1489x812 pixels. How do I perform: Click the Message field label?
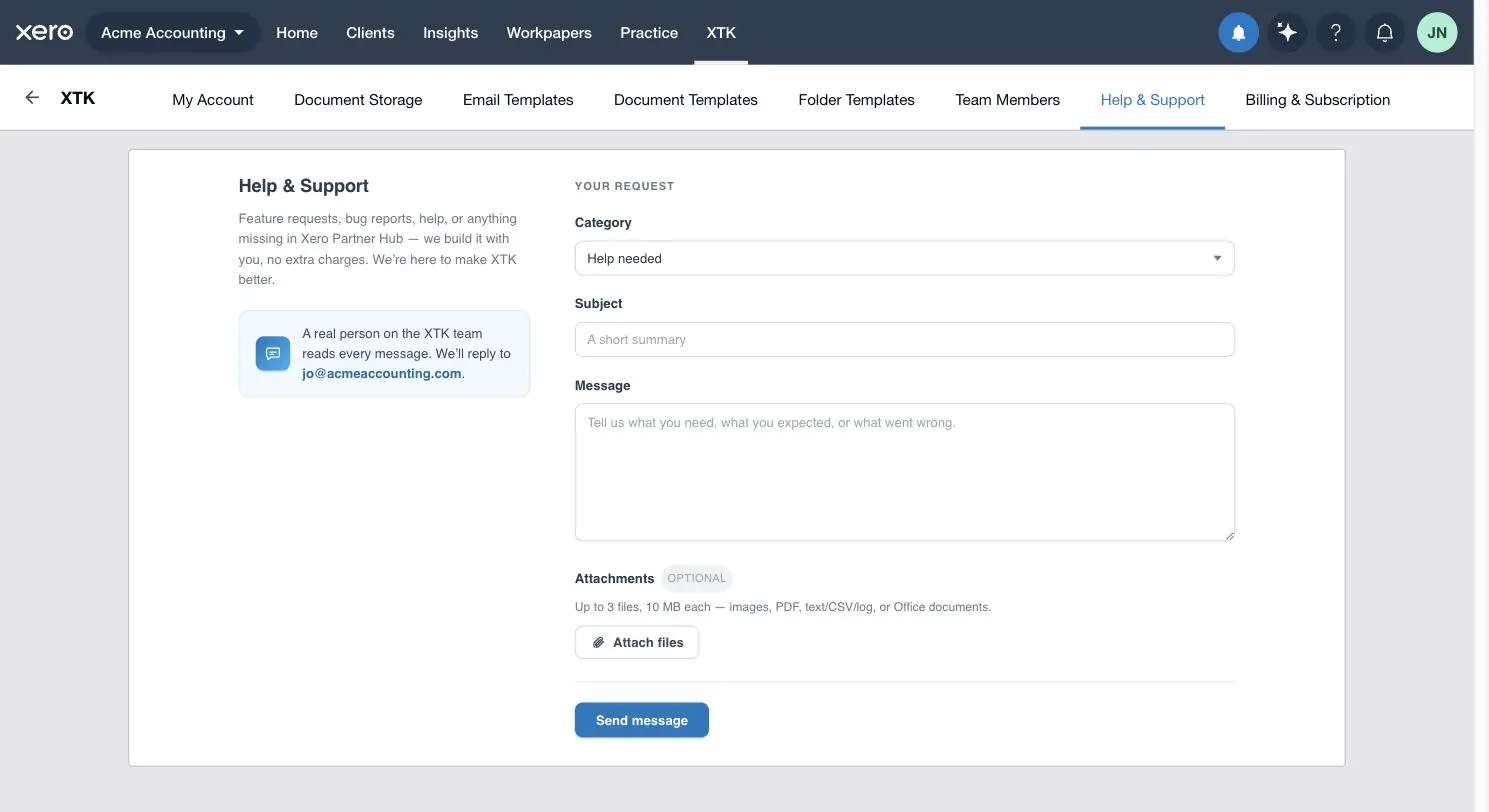(603, 385)
